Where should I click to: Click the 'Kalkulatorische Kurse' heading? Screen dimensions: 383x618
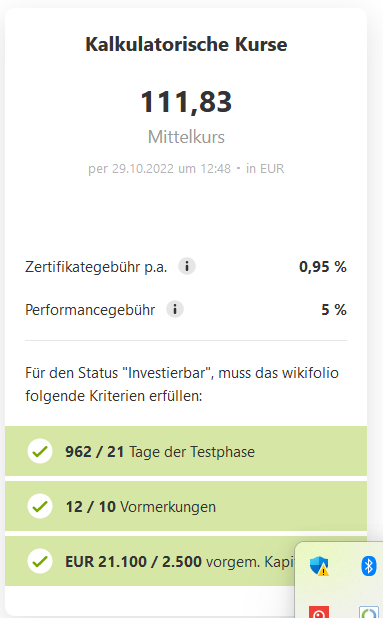(x=186, y=44)
